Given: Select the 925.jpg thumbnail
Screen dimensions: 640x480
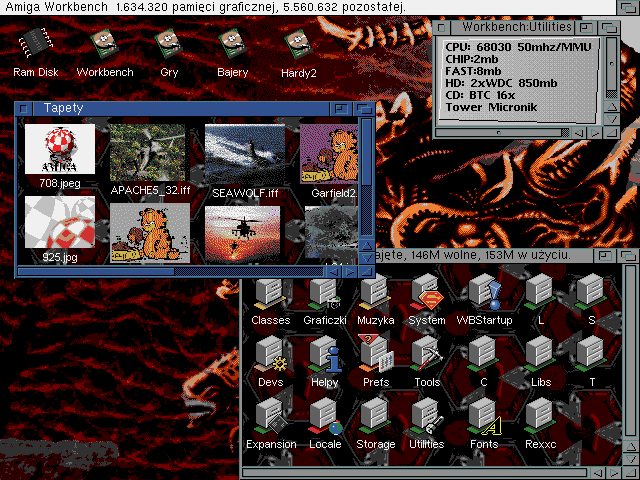Looking at the screenshot, I should [x=60, y=222].
